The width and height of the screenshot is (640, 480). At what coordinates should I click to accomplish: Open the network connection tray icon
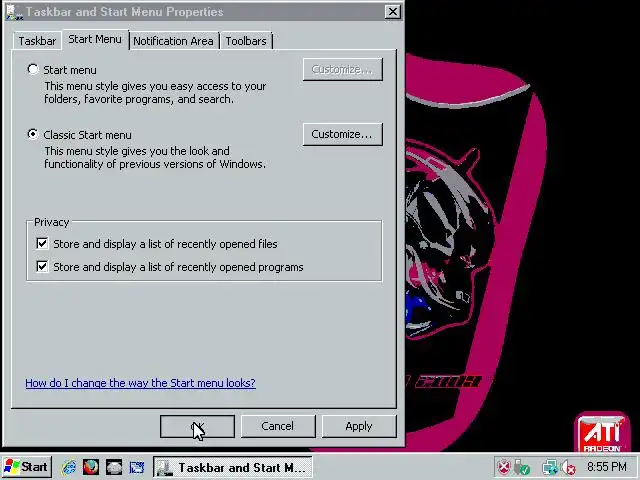point(549,467)
